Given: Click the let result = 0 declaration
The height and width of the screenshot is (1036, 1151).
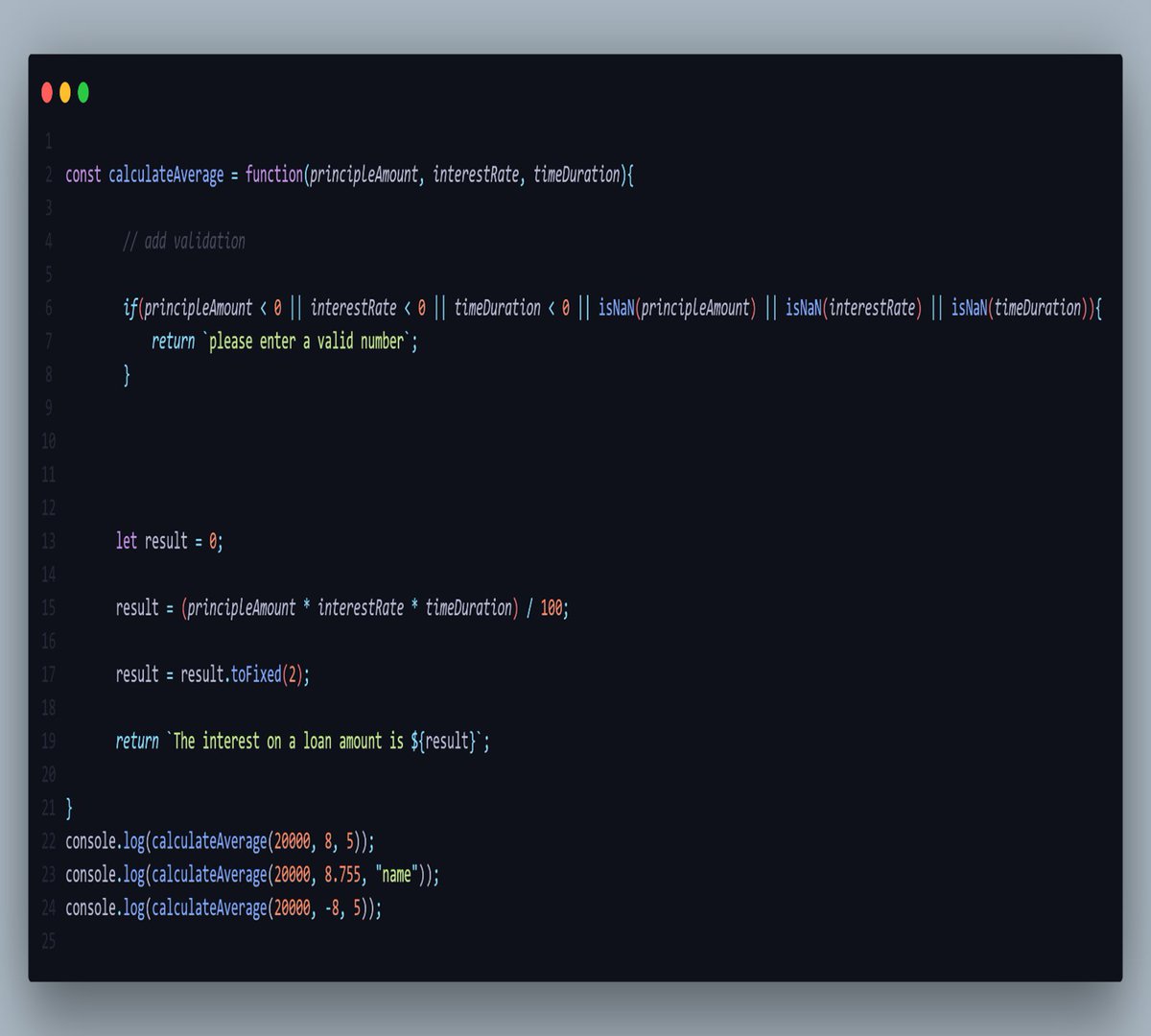Looking at the screenshot, I should point(171,541).
